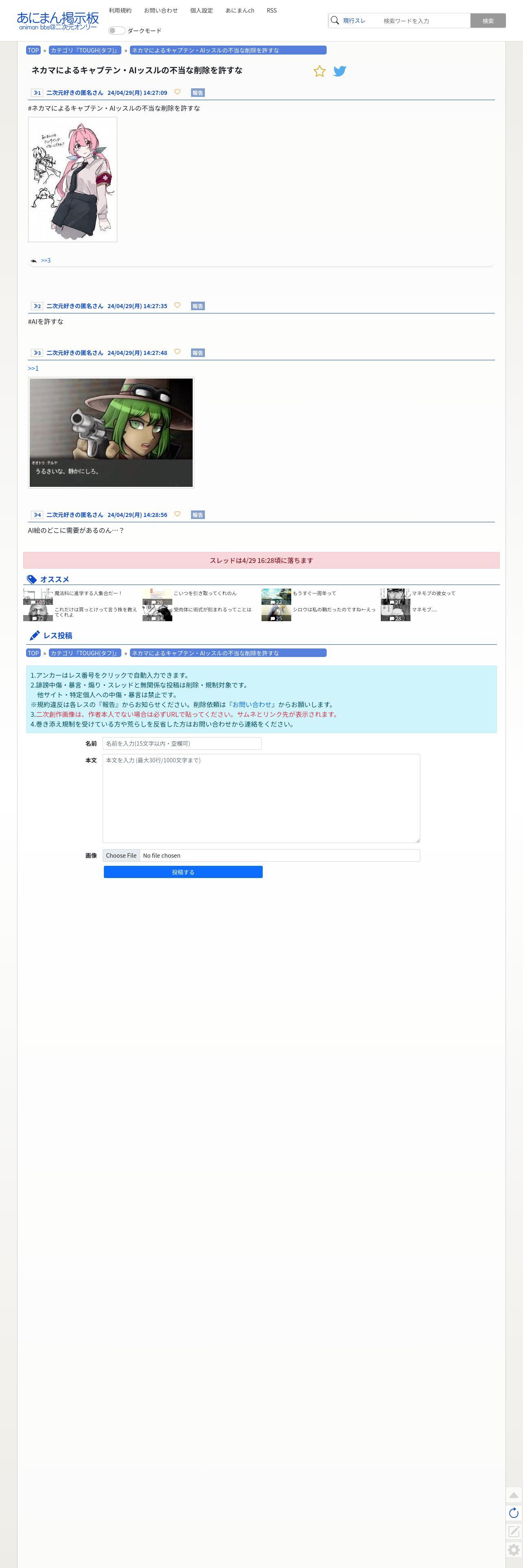The image size is (523, 1568).
Task: Click the あにまん掲示板 site logo
Action: point(58,21)
